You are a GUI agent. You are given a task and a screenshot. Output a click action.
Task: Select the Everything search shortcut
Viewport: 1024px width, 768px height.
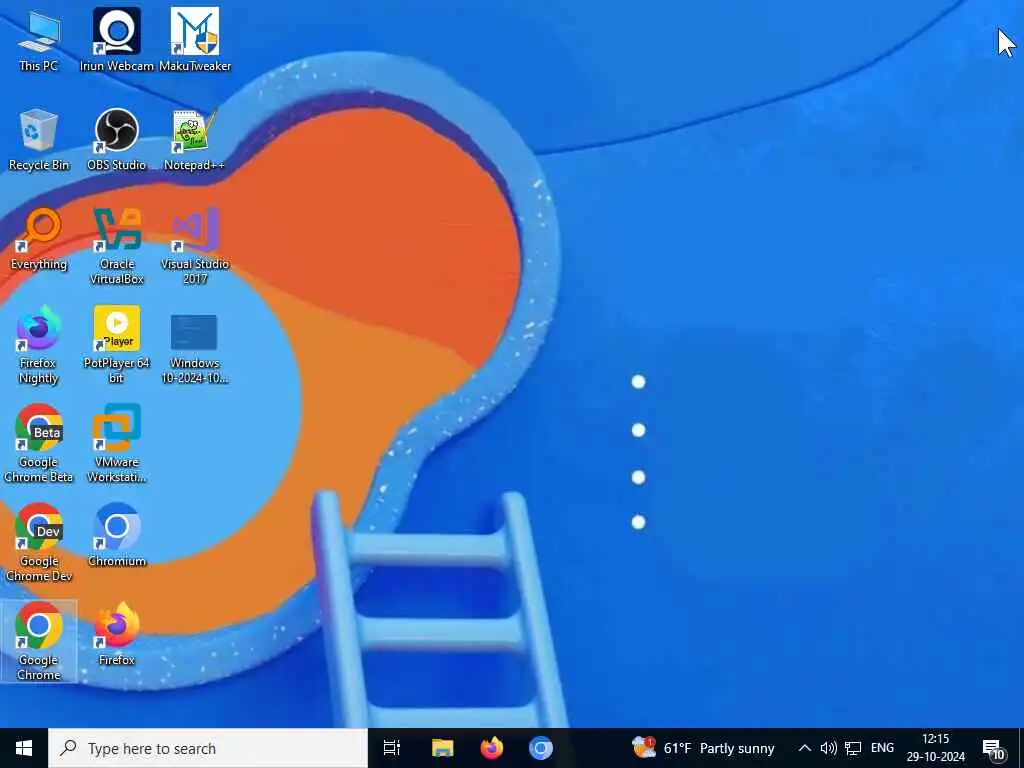(x=39, y=239)
